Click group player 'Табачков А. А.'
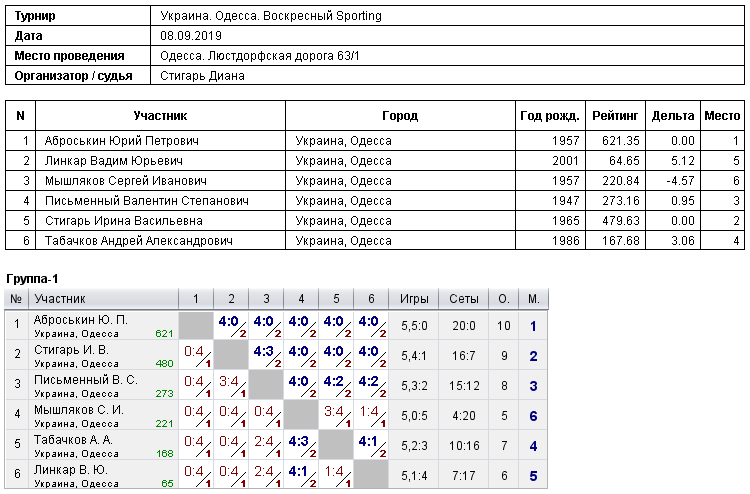Screen dimensions: 750x494 (73, 440)
